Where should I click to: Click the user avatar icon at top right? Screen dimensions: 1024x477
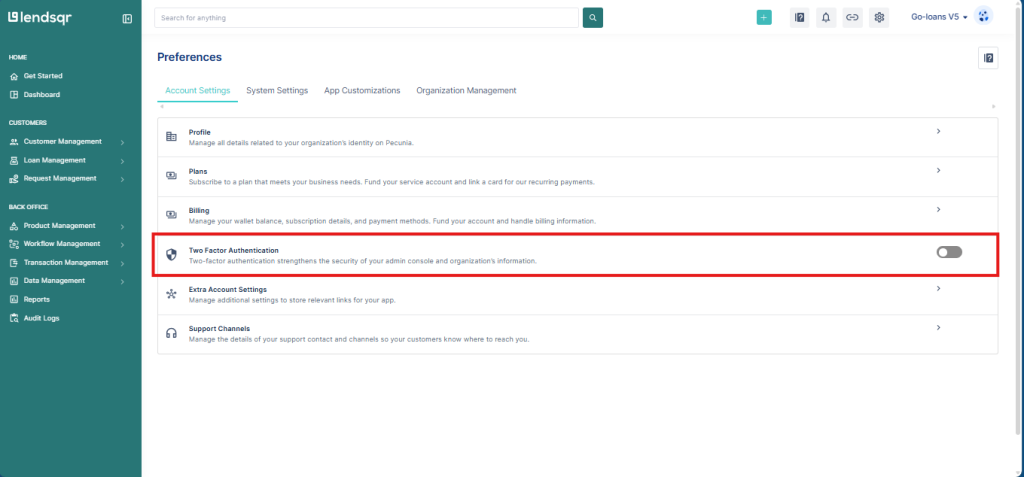[x=983, y=16]
